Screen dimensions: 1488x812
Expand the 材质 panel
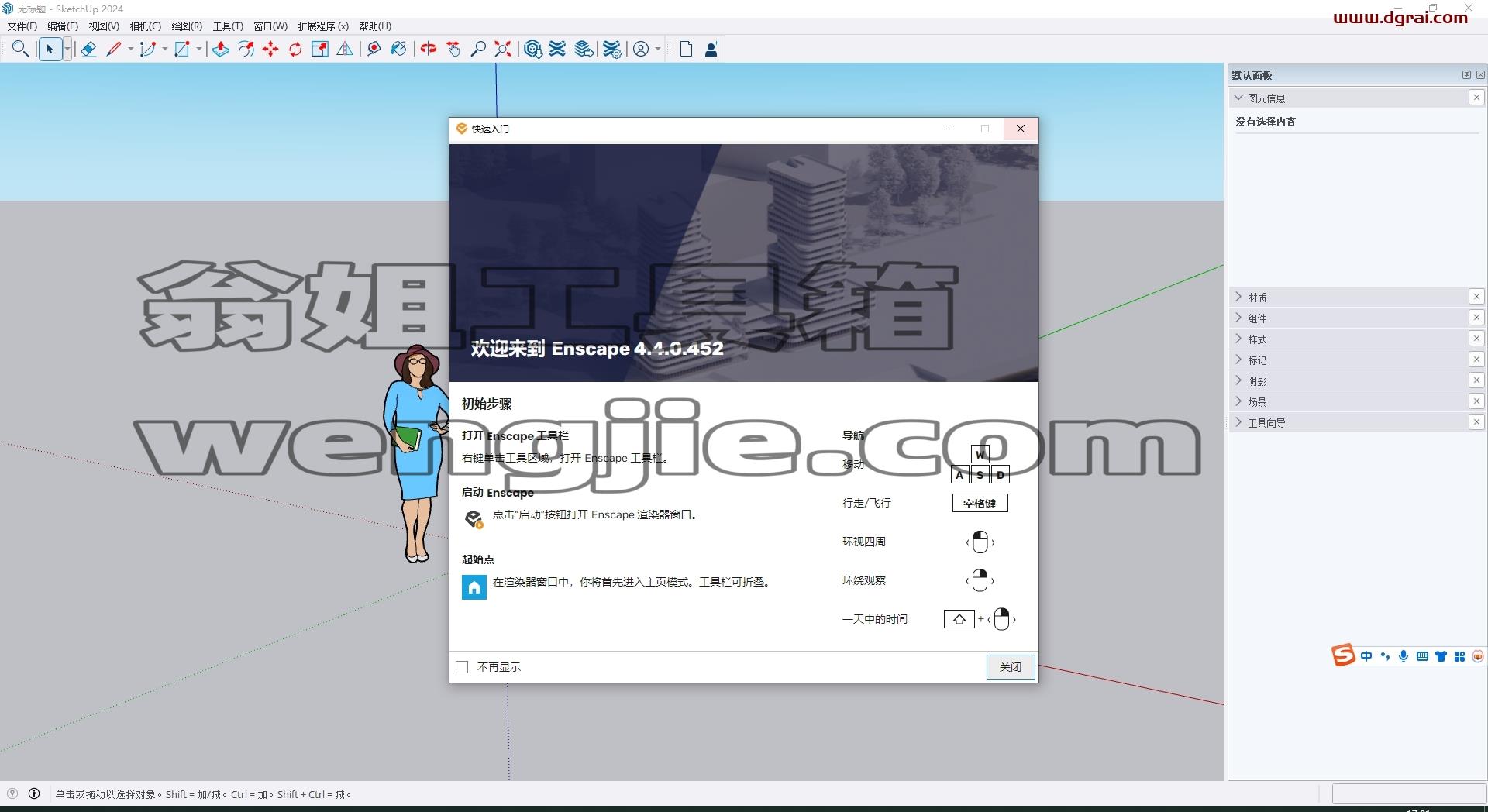(1238, 297)
